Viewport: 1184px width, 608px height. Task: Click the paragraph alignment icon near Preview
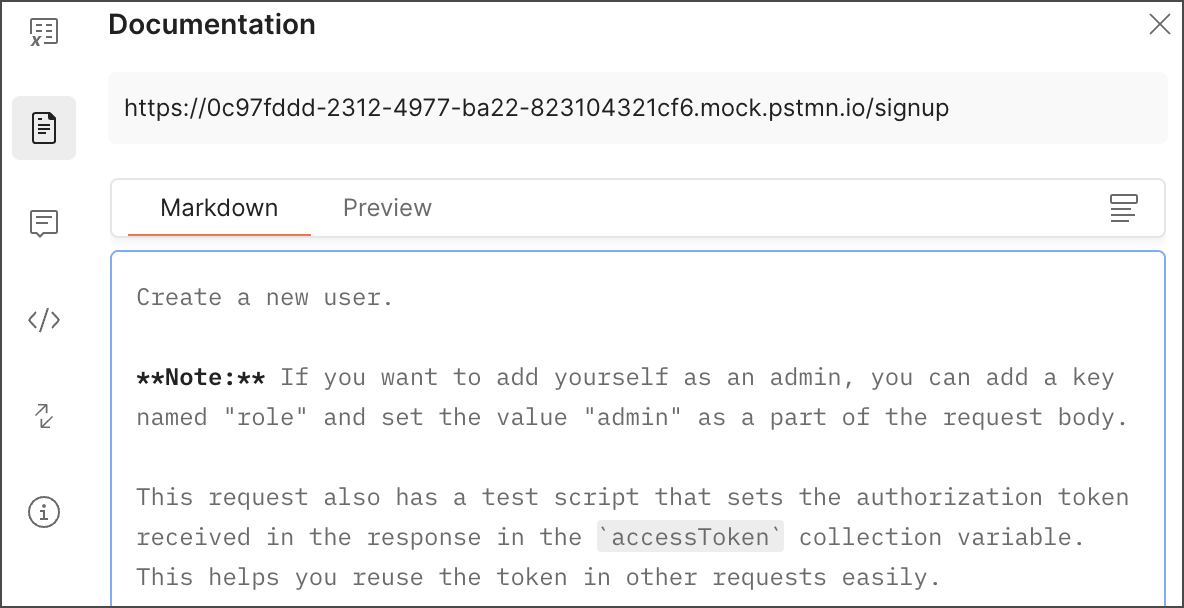tap(1123, 208)
